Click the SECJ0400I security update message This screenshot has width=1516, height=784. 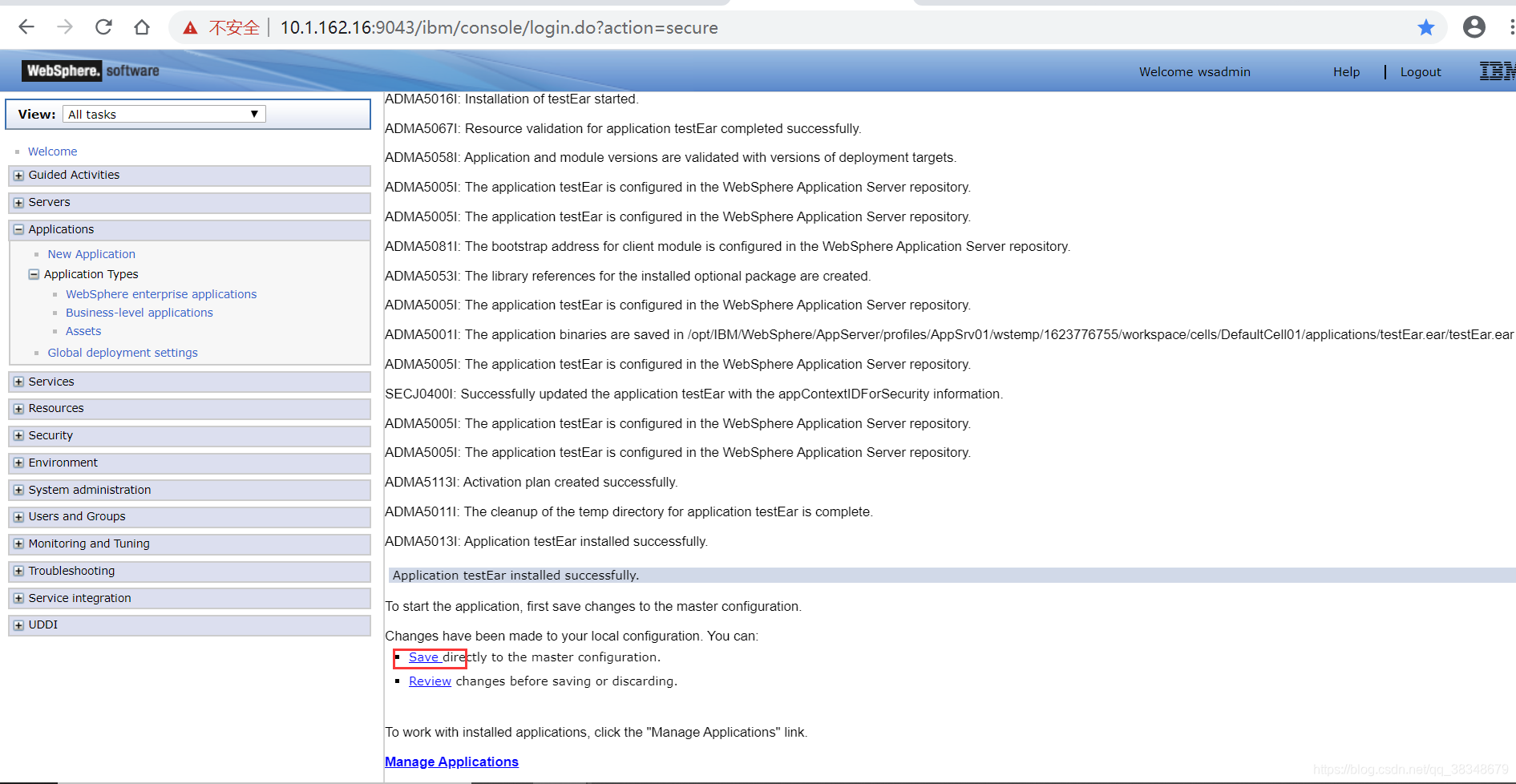pos(693,394)
